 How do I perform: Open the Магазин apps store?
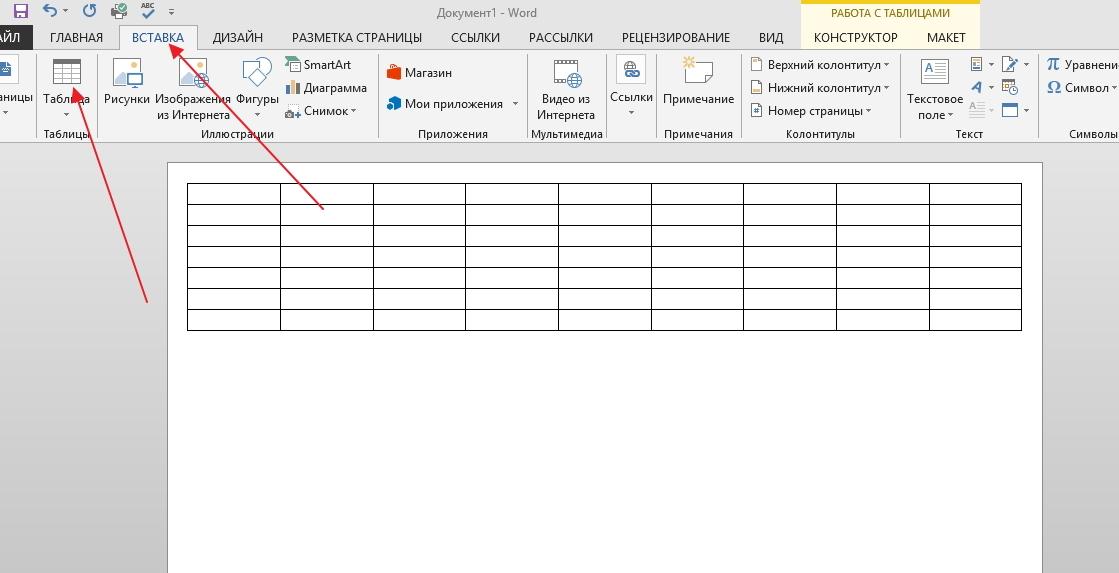point(419,73)
